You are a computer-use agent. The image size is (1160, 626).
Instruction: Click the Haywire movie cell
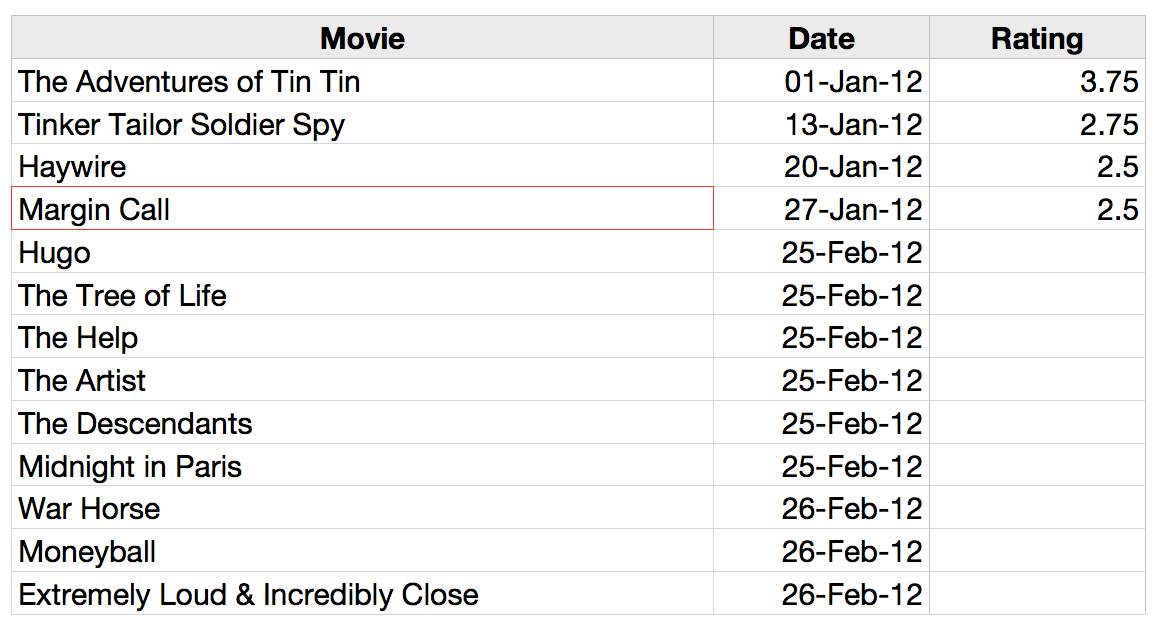(362, 166)
